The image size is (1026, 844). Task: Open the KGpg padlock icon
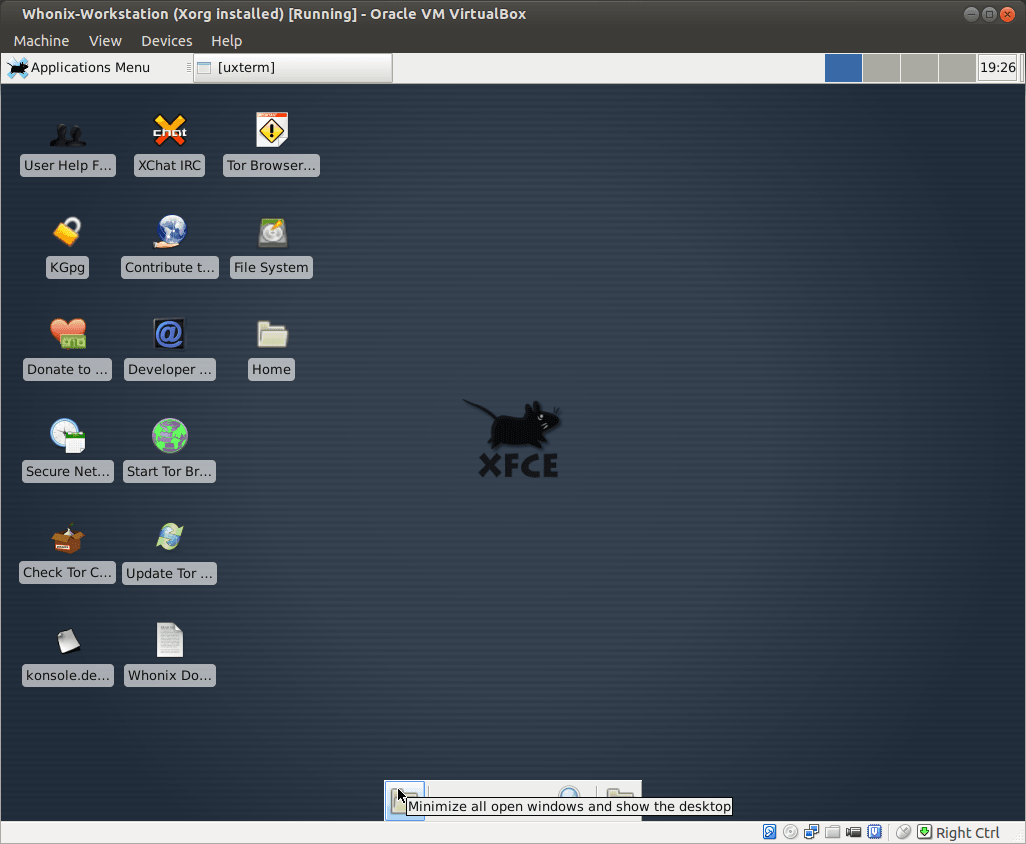(67, 232)
